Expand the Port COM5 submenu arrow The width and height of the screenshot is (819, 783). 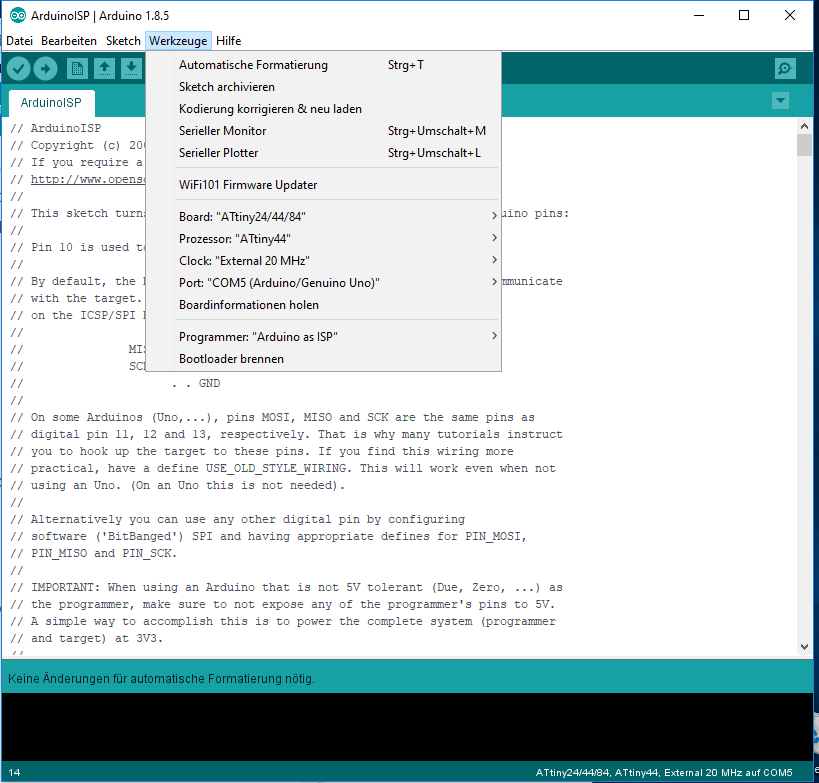coord(494,282)
